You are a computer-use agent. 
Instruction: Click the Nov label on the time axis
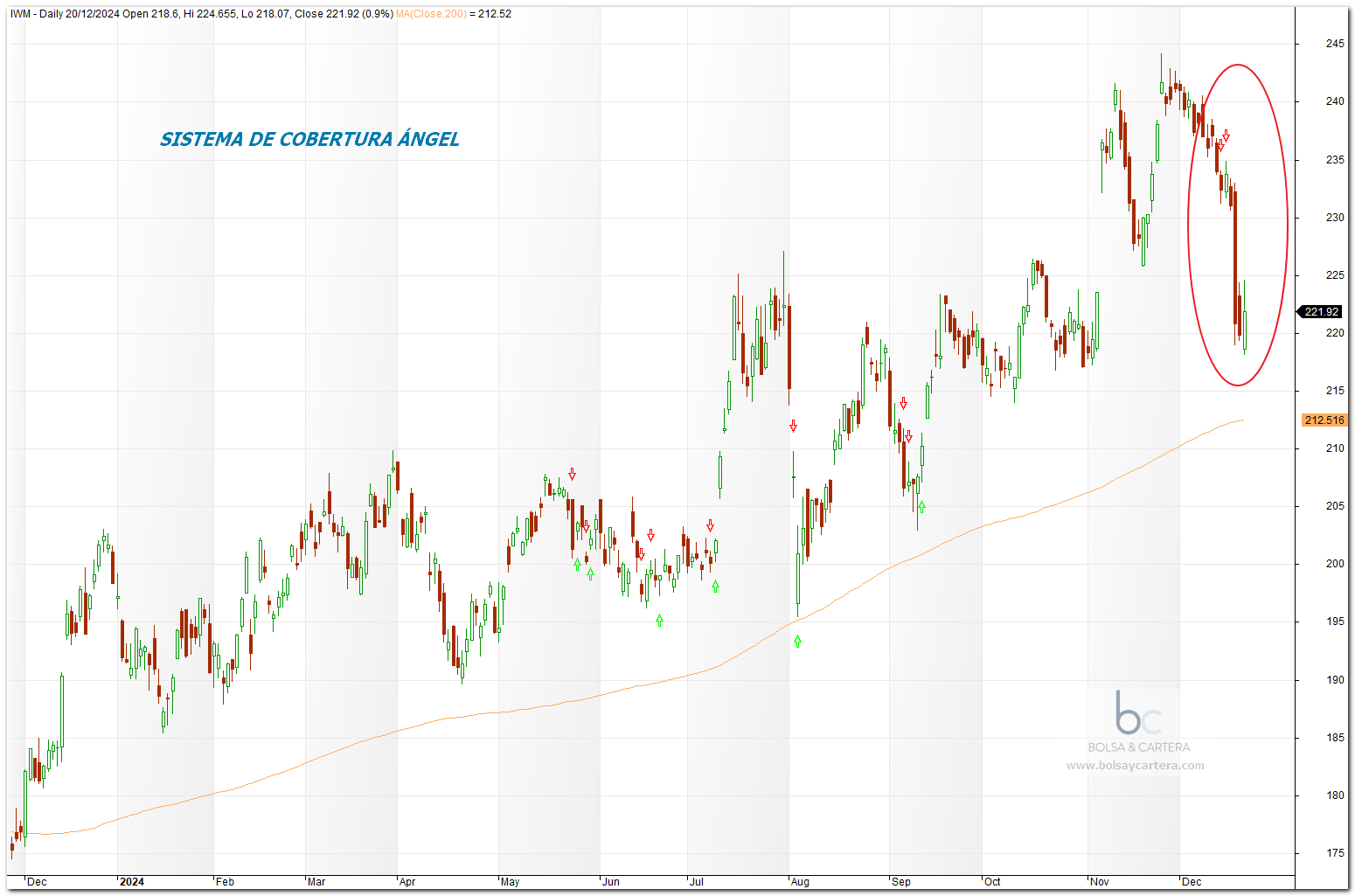pyautogui.click(x=1100, y=882)
